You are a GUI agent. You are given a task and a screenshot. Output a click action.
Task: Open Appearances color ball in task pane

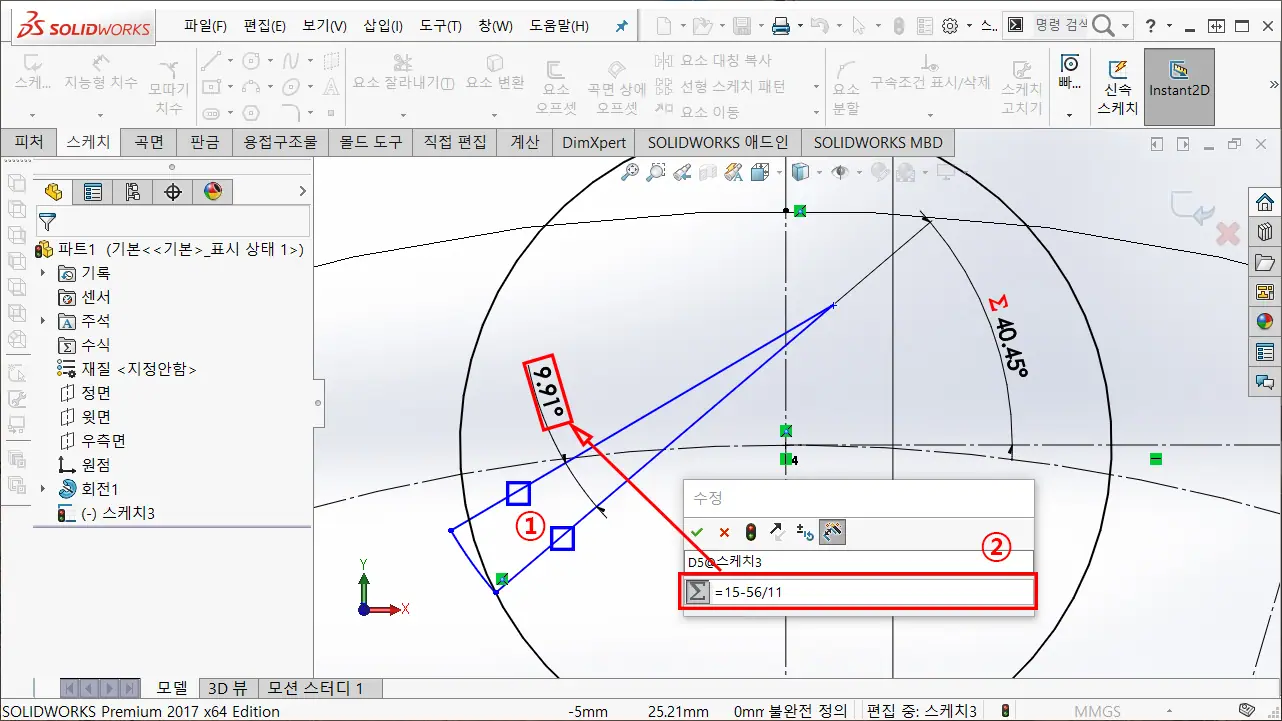point(1265,322)
